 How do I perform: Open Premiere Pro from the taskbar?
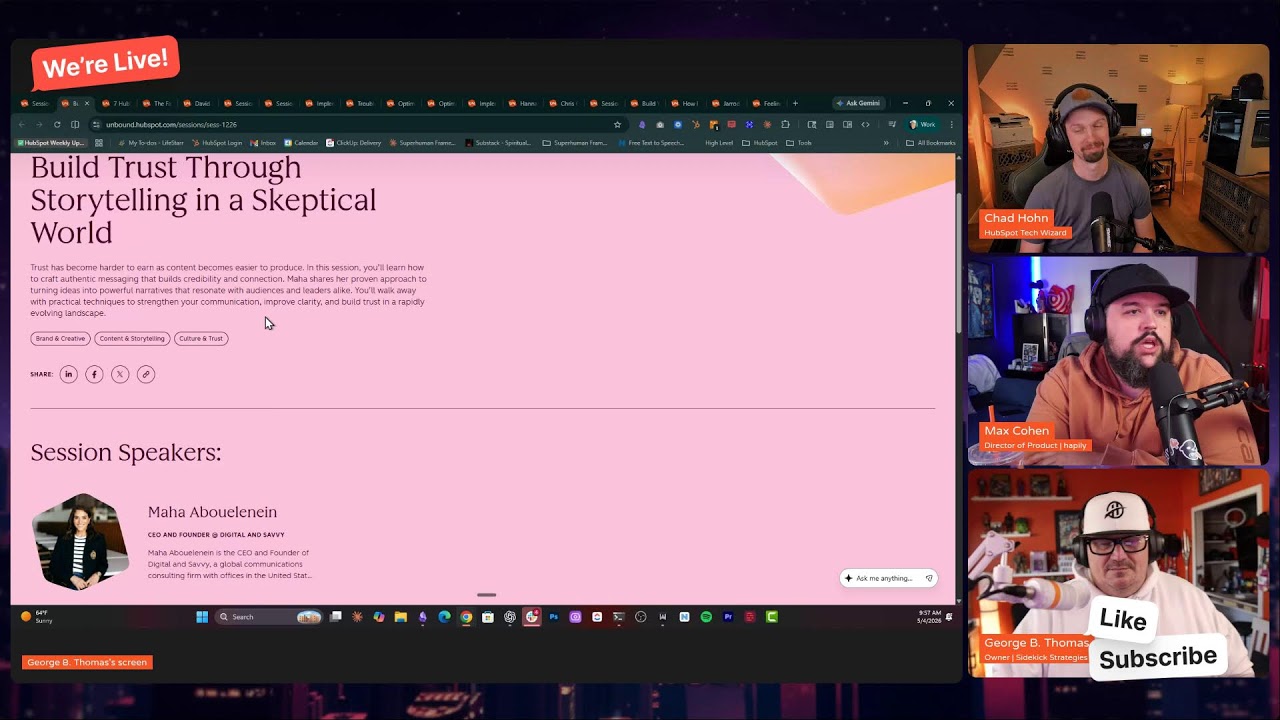[728, 617]
